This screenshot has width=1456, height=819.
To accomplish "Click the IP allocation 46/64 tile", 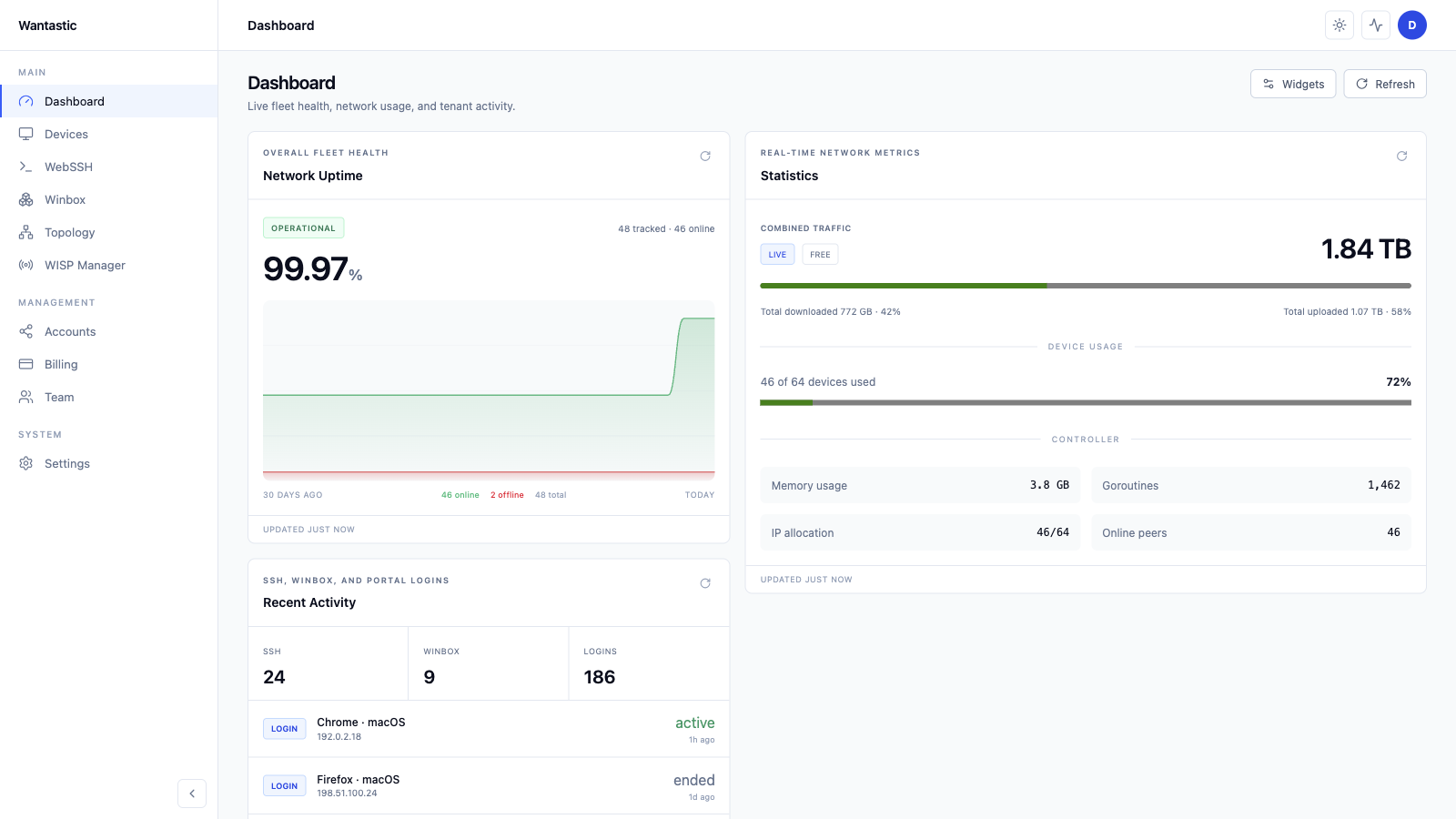I will (x=920, y=532).
